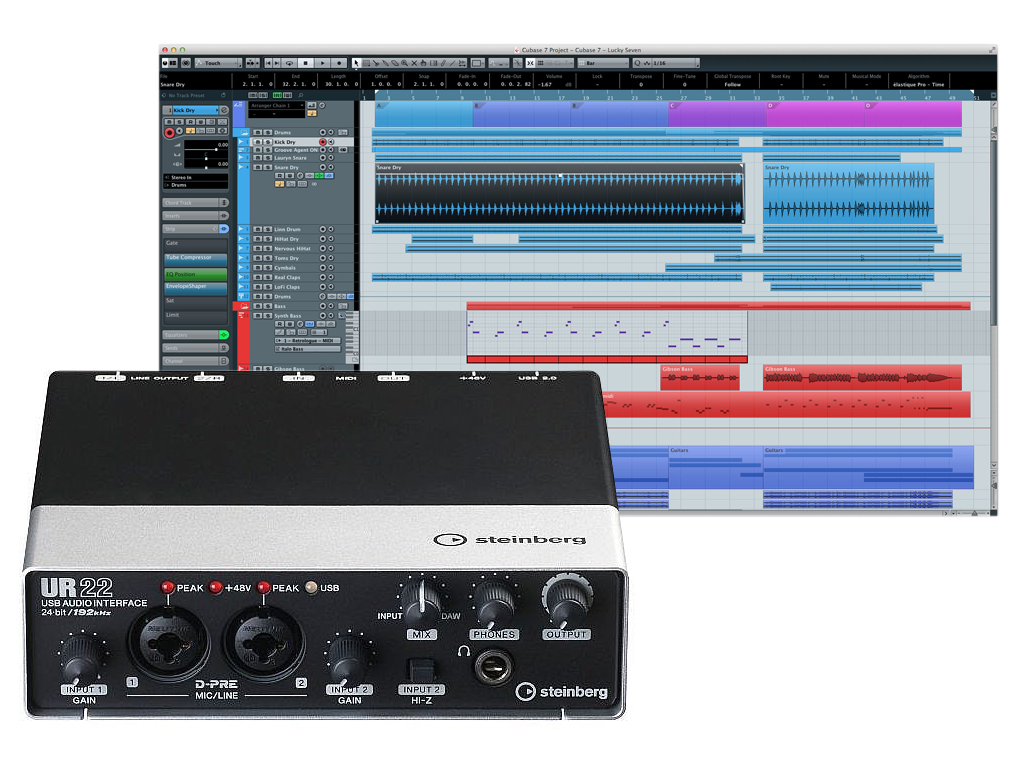Select the Object Selection arrow tool

click(x=357, y=63)
